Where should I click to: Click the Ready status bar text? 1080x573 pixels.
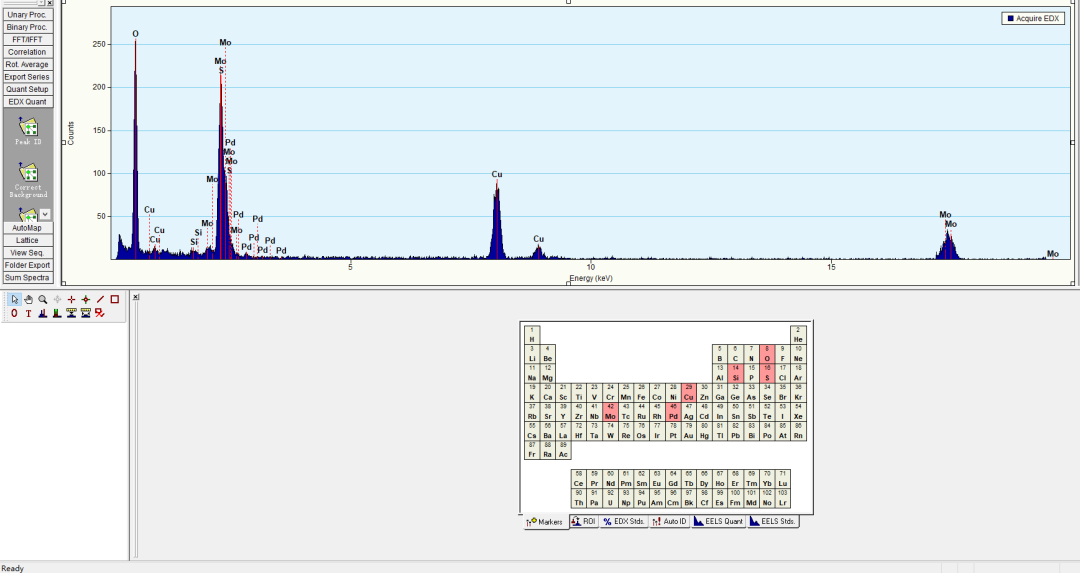(x=12, y=568)
